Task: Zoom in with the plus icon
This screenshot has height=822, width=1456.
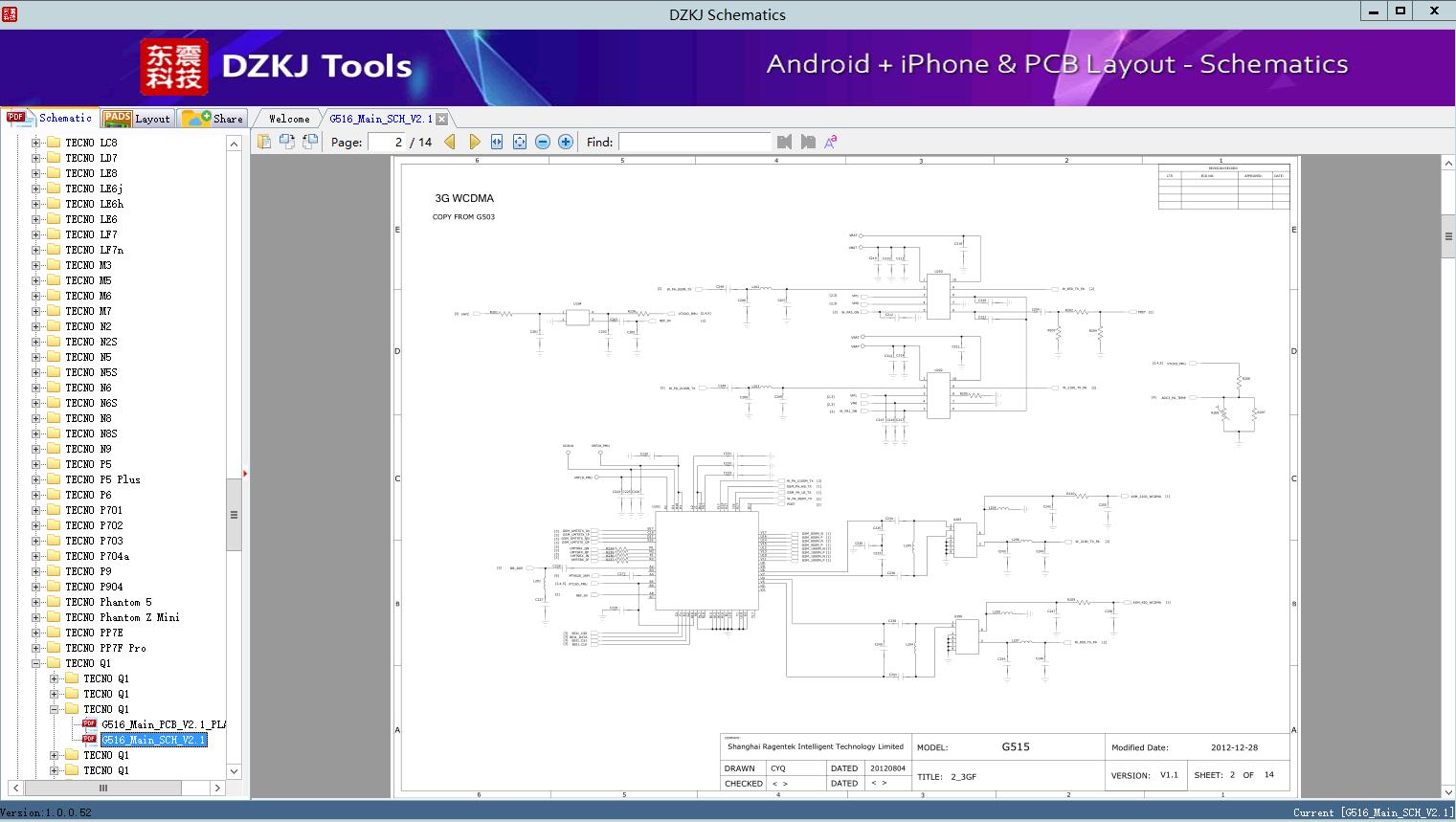Action: (x=566, y=142)
